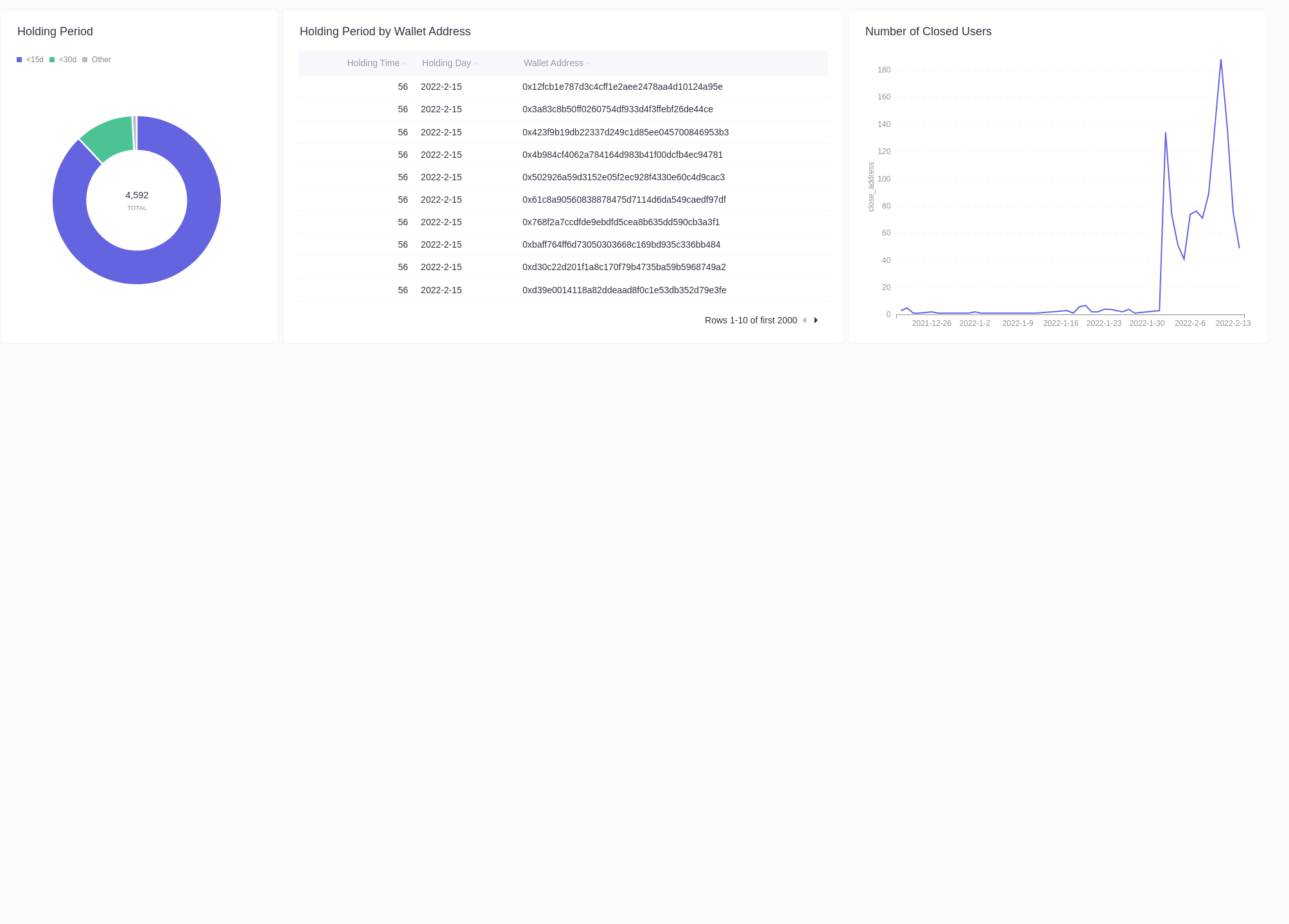Click the previous page arrow below the table
This screenshot has height=924, width=1289.
point(805,320)
